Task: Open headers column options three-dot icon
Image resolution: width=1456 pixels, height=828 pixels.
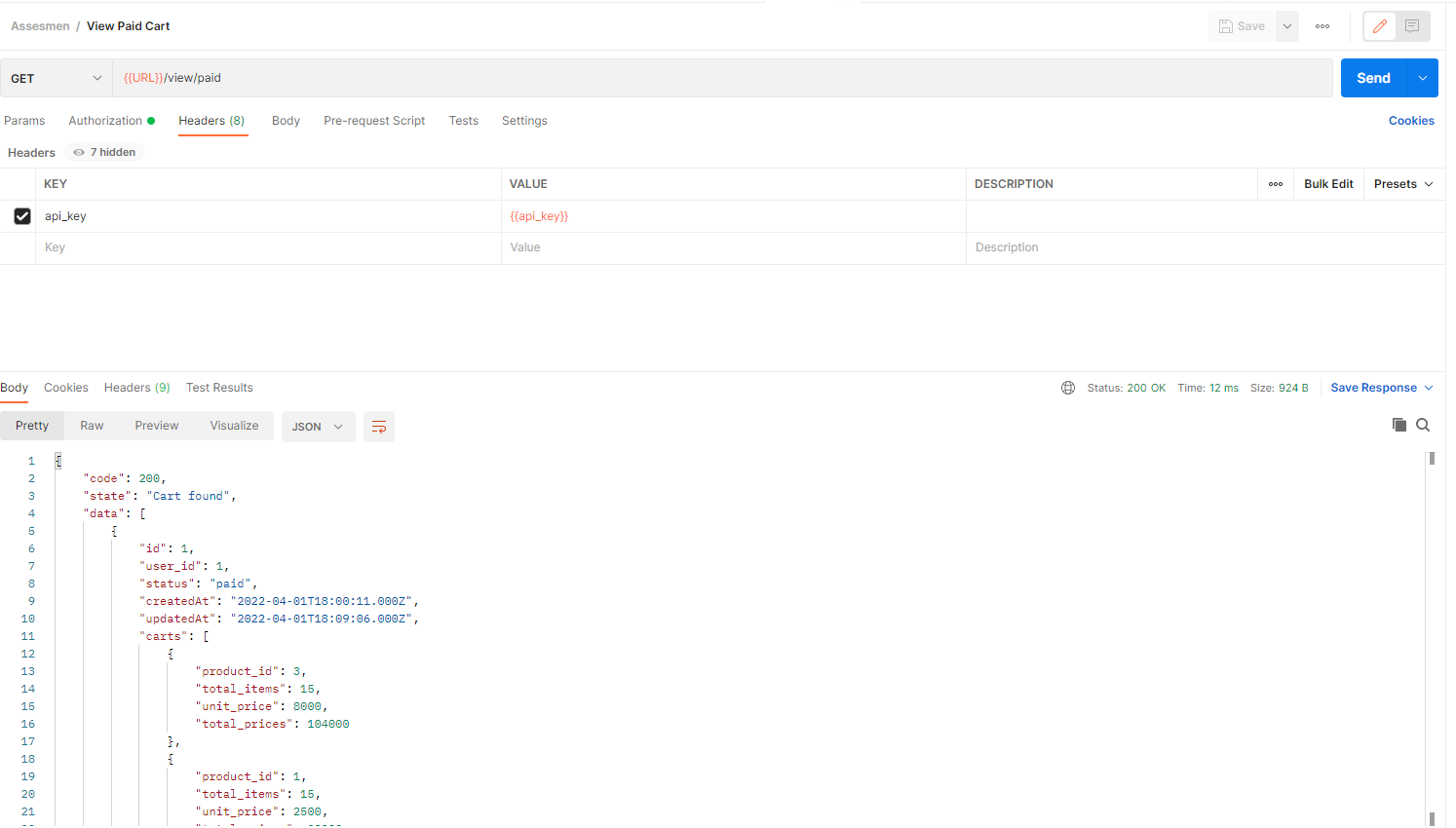Action: point(1276,184)
